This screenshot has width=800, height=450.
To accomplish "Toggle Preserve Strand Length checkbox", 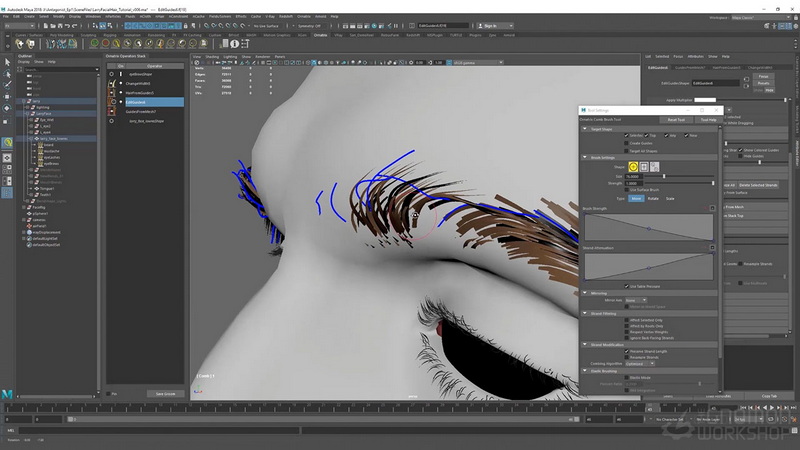I will click(627, 351).
